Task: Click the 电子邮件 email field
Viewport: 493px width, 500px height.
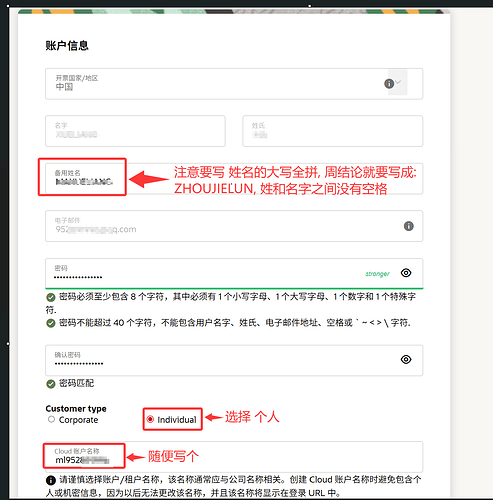Action: (x=234, y=226)
